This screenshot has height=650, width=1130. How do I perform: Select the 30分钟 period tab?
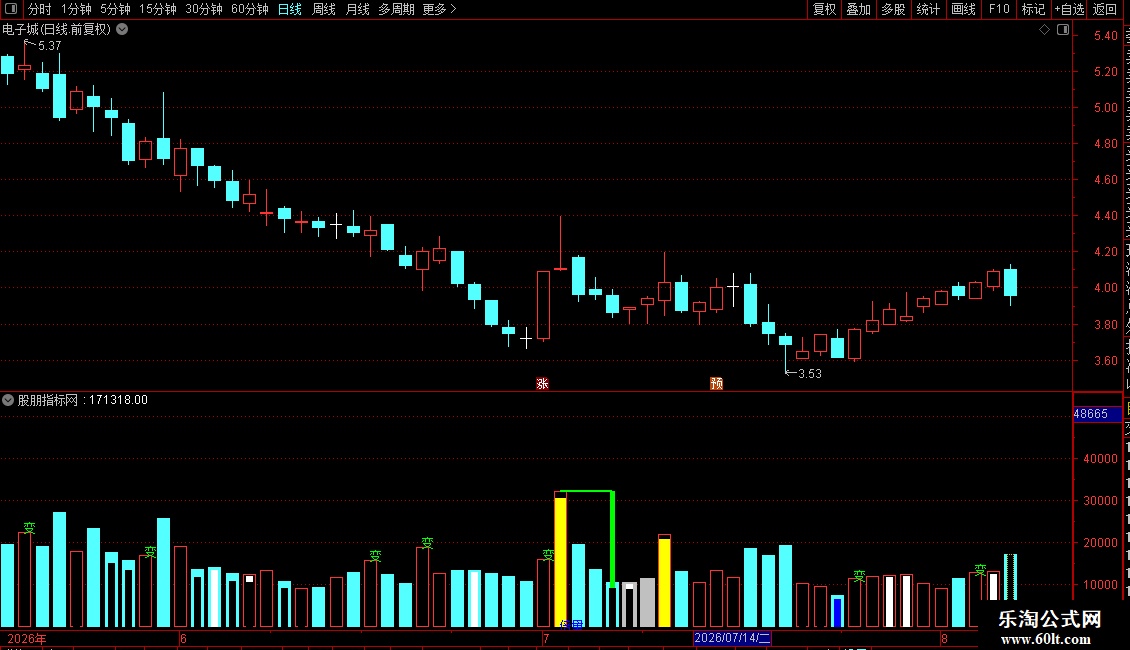[x=204, y=9]
